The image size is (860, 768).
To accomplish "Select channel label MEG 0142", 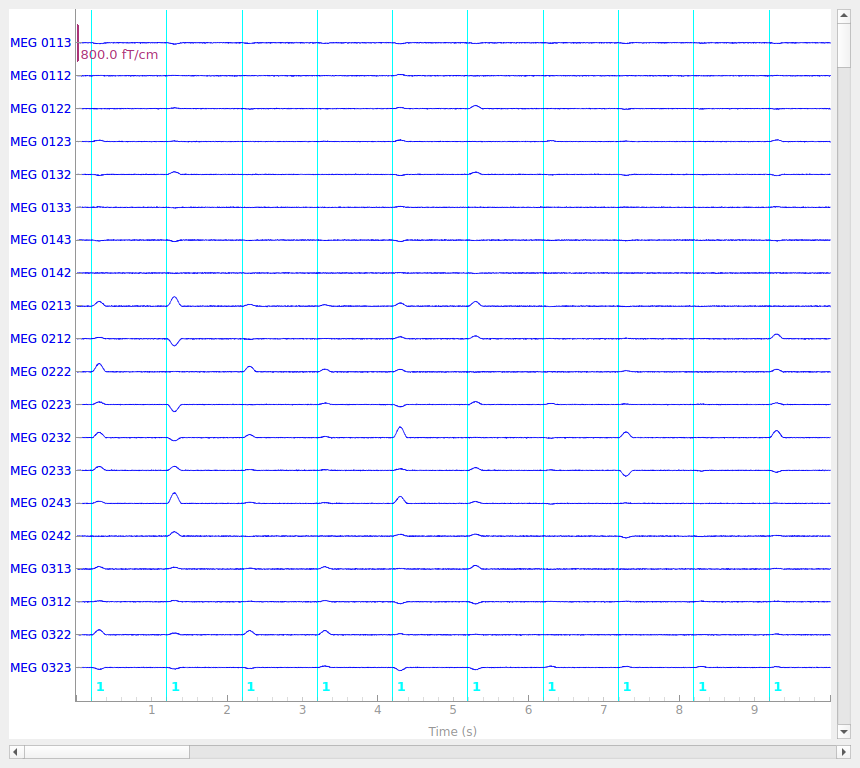I will pyautogui.click(x=41, y=273).
